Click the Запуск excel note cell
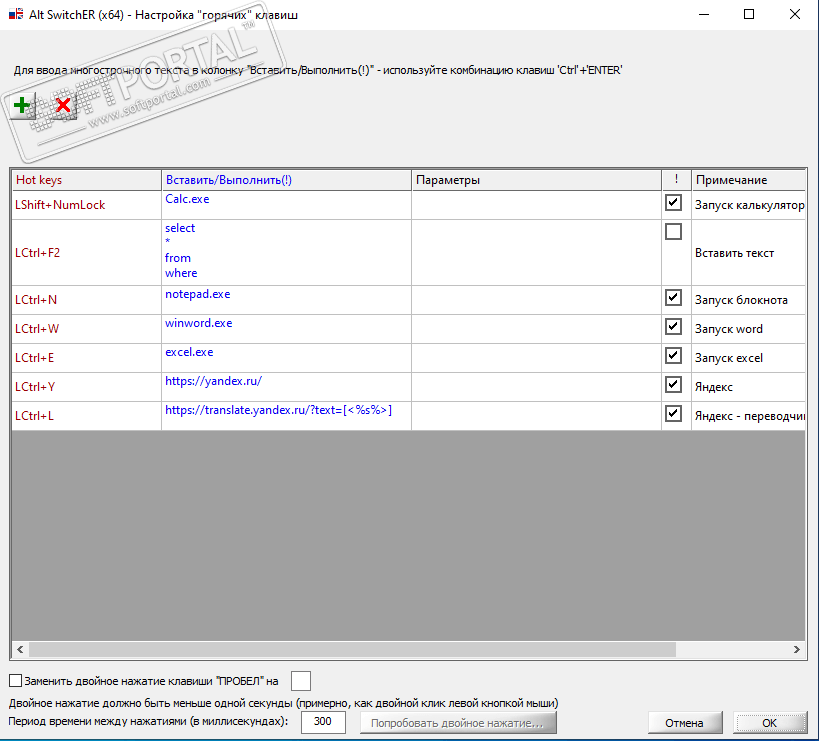Screen dimensions: 819x741 (748, 358)
